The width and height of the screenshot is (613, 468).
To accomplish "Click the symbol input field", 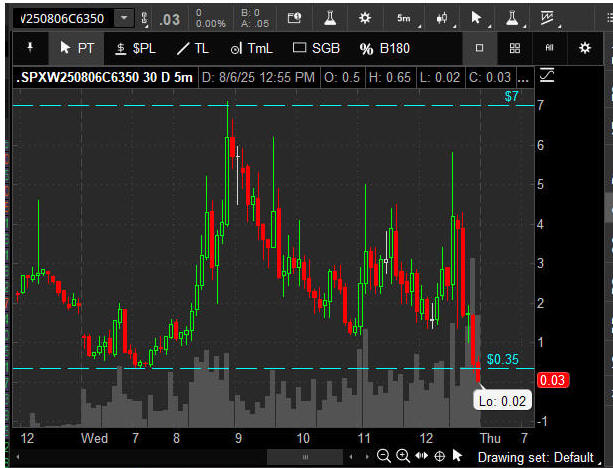I will point(58,18).
